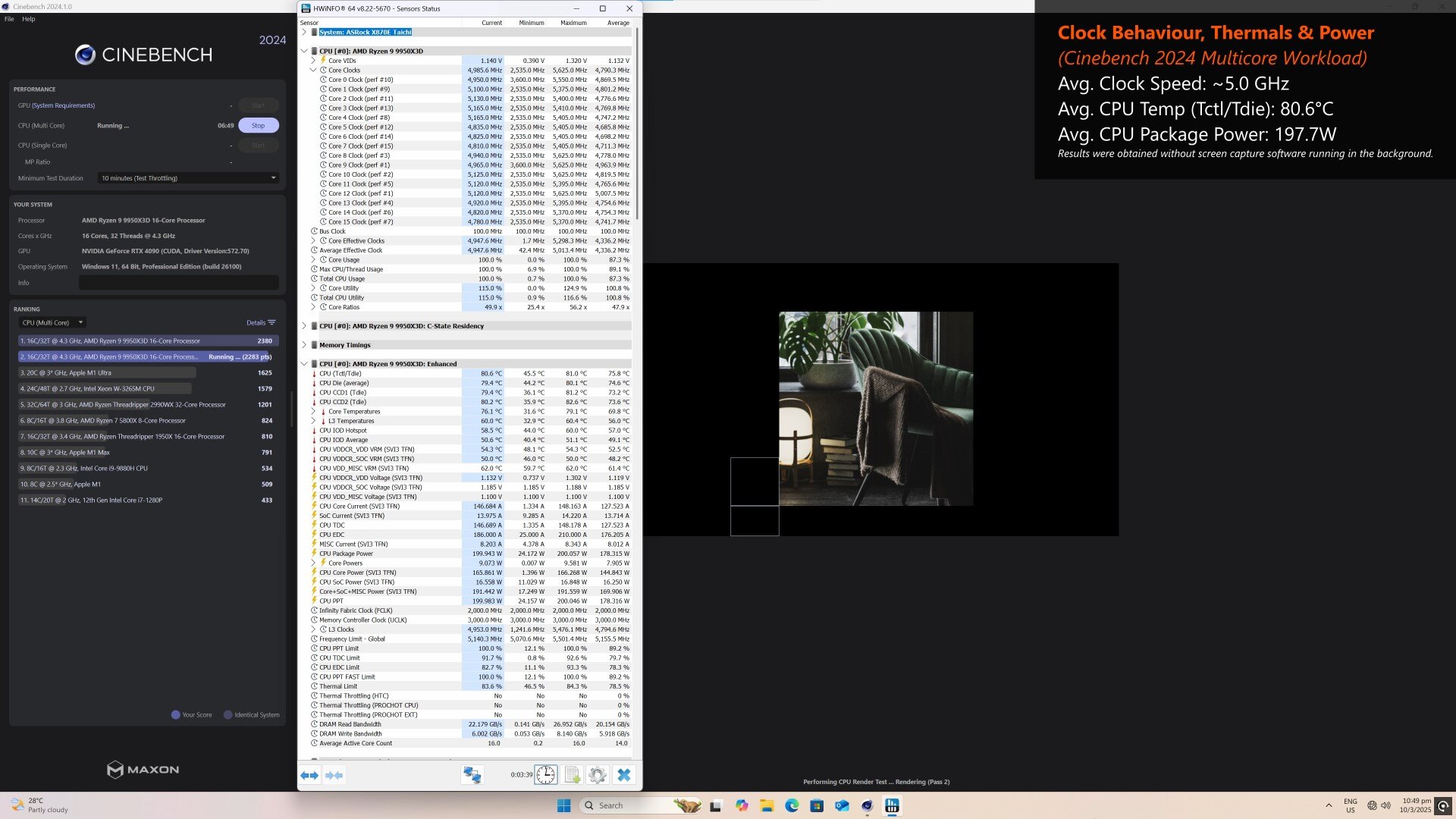Screen dimensions: 1456x819
Task: Collapse the Core Clocks tree node
Action: click(x=313, y=70)
